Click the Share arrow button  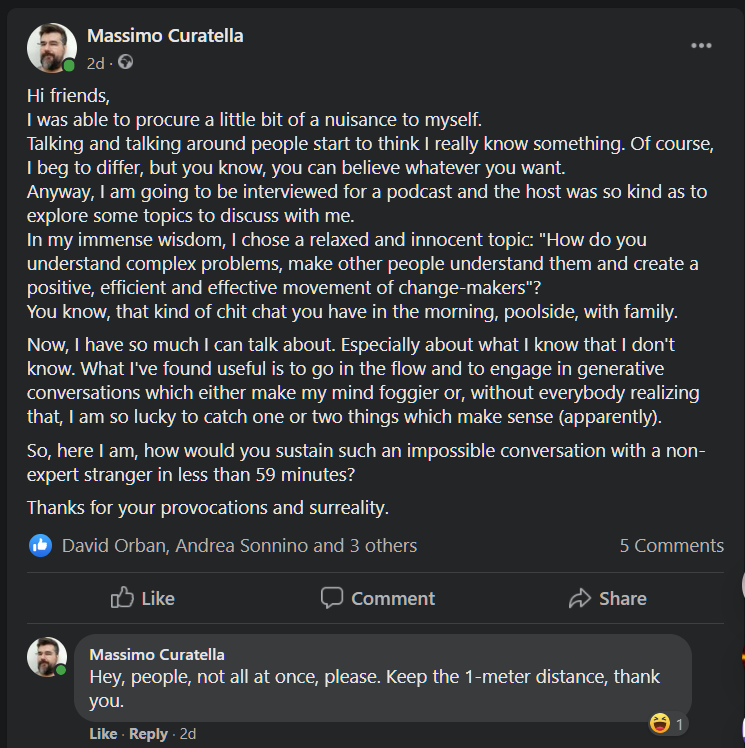point(607,598)
